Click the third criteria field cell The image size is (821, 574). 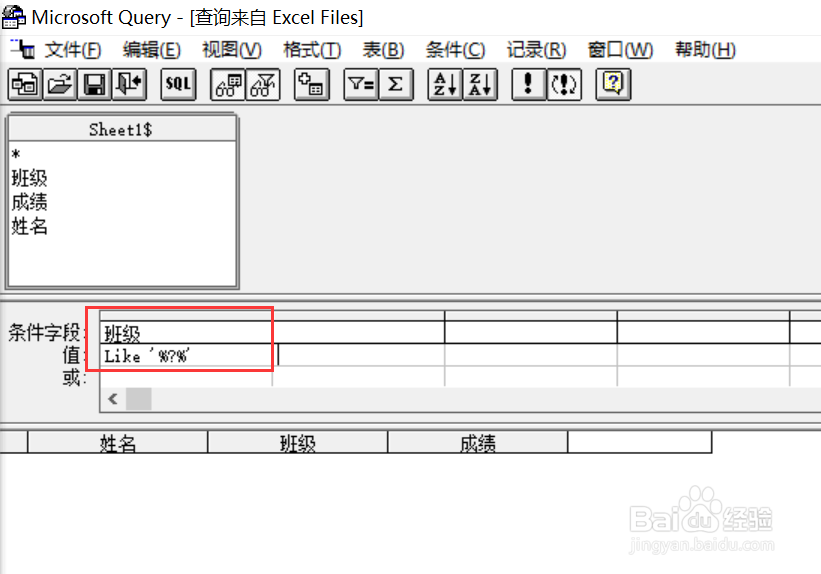pyautogui.click(x=531, y=333)
